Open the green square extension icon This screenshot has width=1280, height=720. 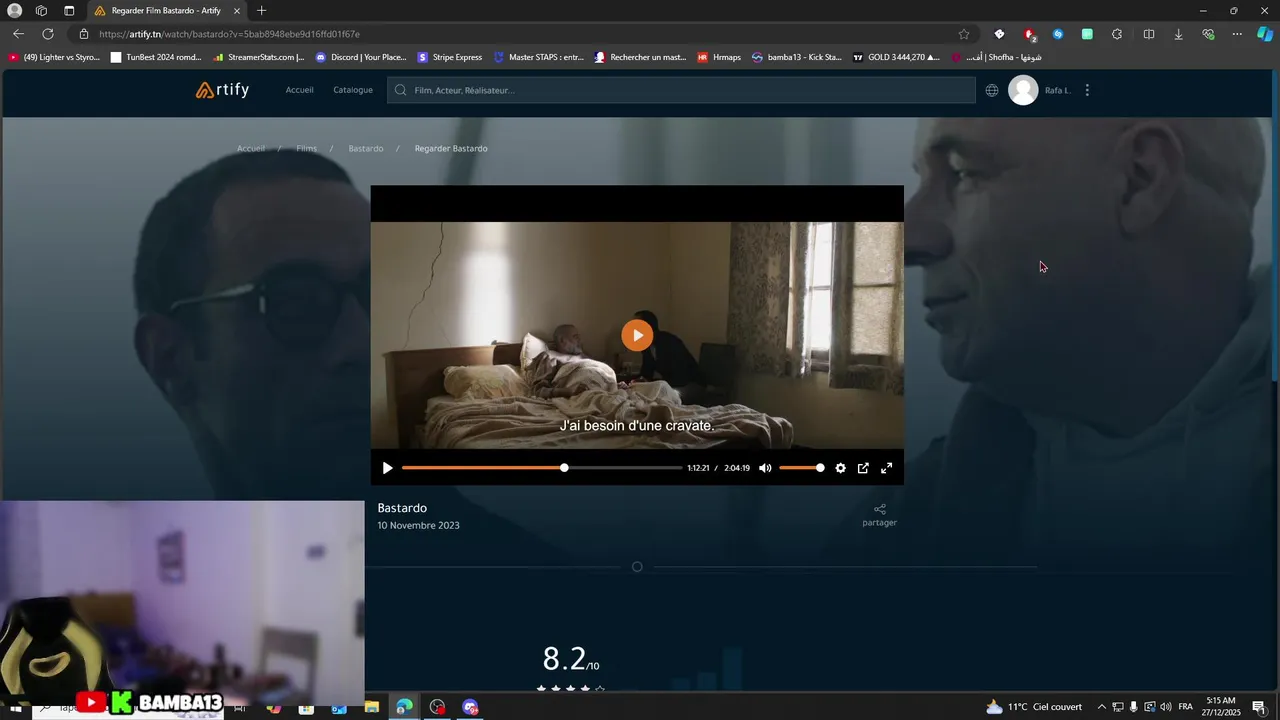pyautogui.click(x=1087, y=34)
